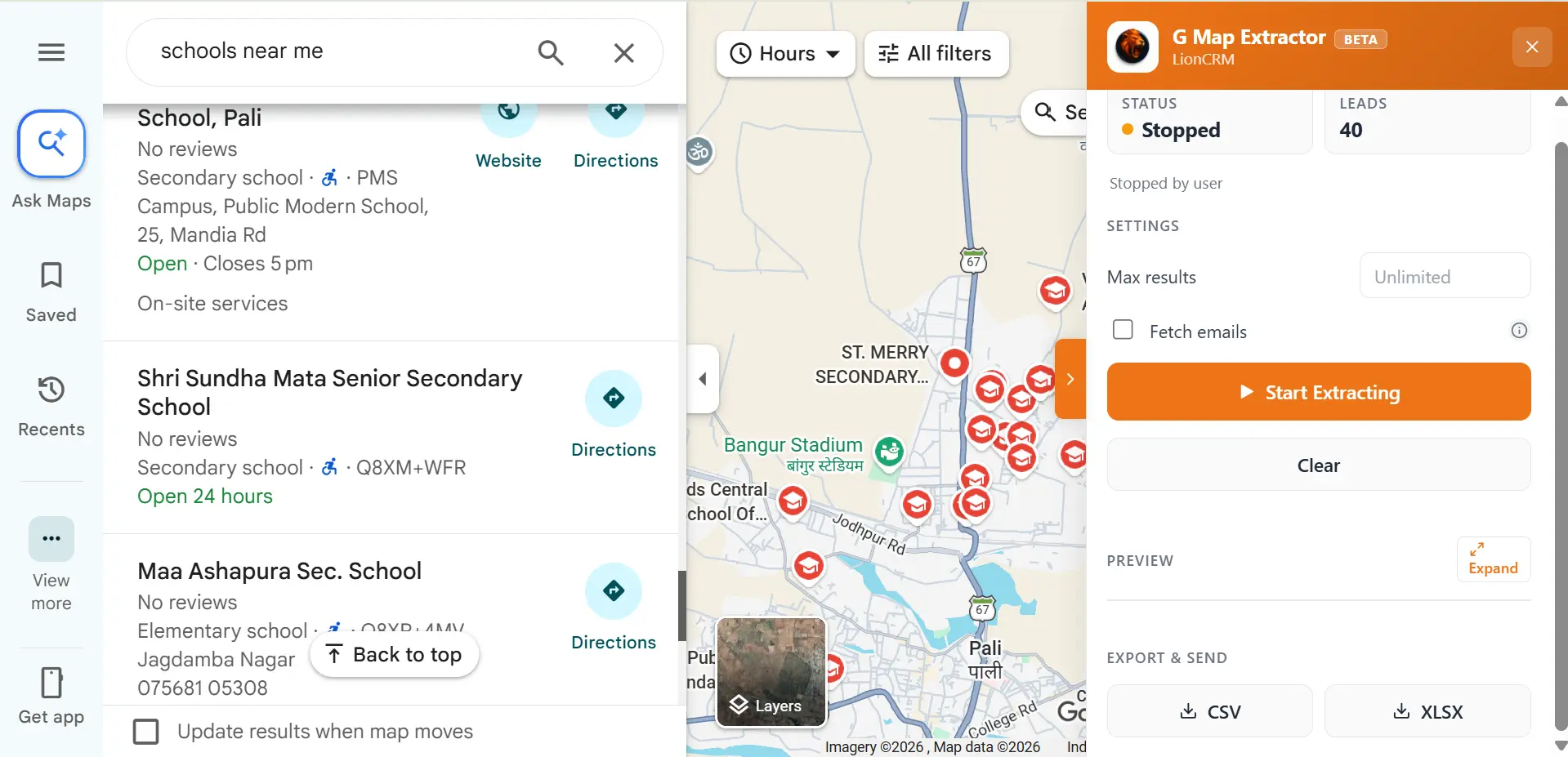Screen dimensions: 1568x757
Task: Click View more options icon
Action: 51,539
